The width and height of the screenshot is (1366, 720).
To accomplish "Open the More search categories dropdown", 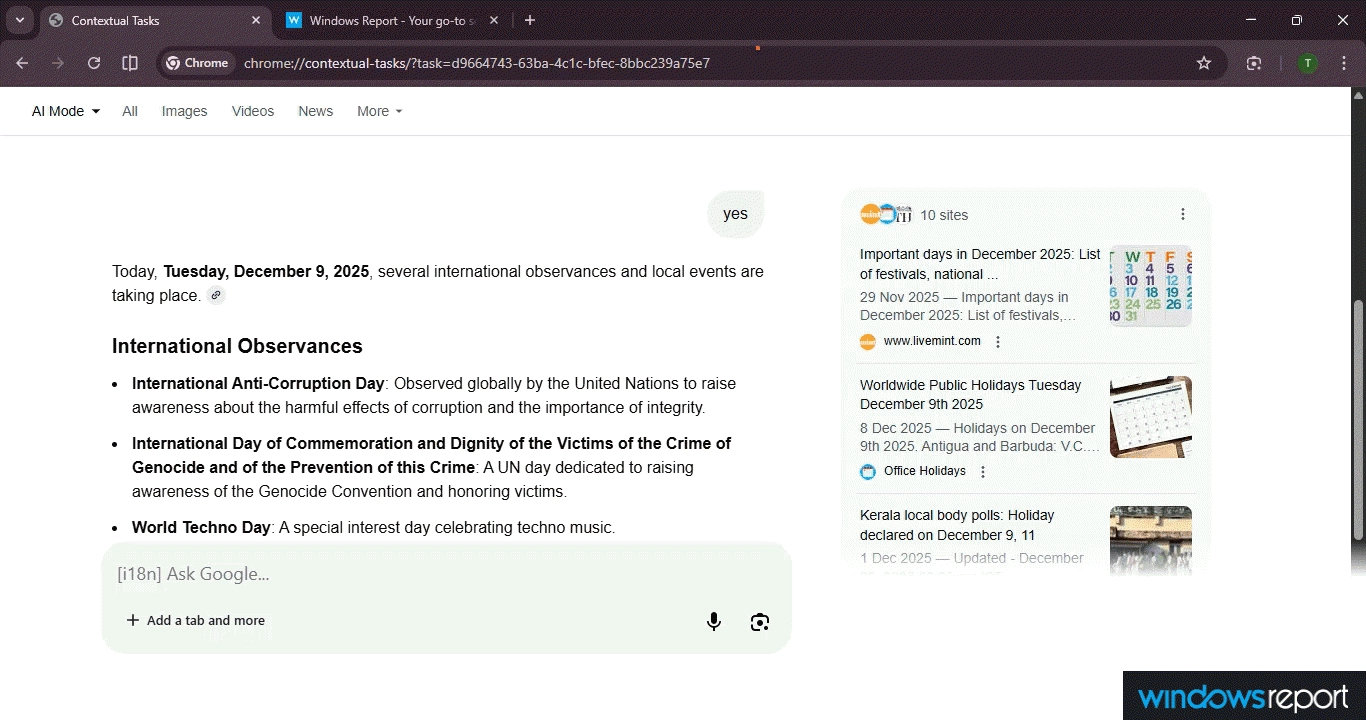I will [x=378, y=111].
